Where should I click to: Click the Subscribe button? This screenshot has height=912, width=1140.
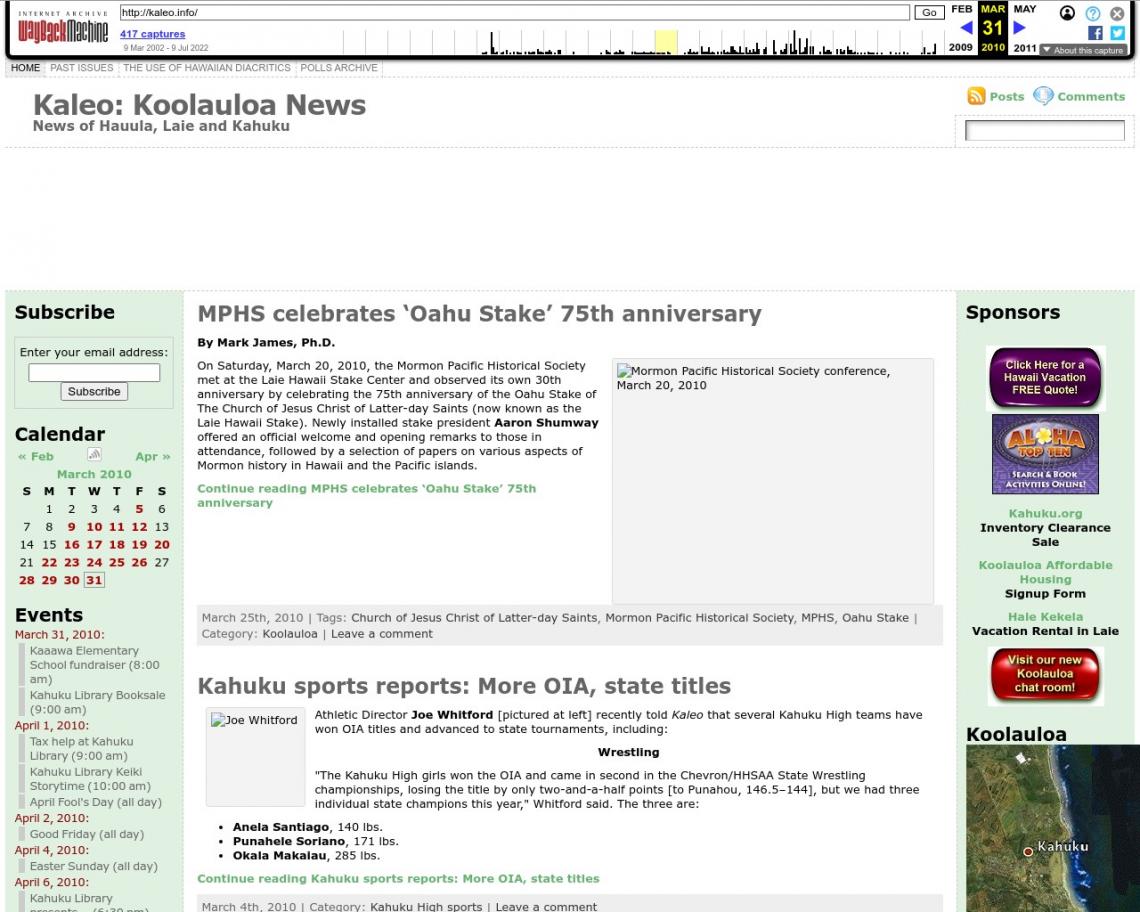tap(94, 391)
